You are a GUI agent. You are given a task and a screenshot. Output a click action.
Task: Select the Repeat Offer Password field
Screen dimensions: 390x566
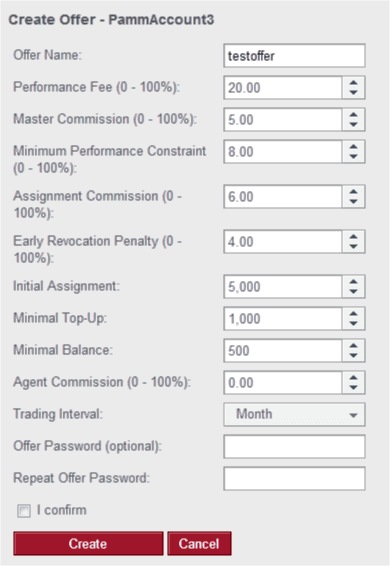tap(294, 479)
